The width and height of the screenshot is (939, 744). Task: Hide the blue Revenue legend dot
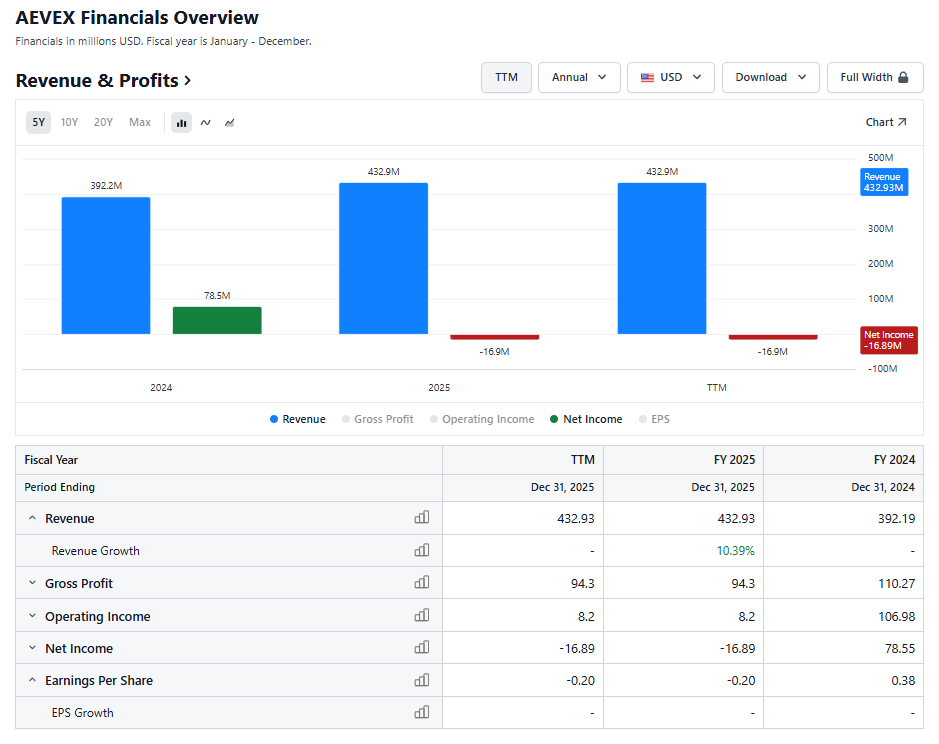(274, 419)
